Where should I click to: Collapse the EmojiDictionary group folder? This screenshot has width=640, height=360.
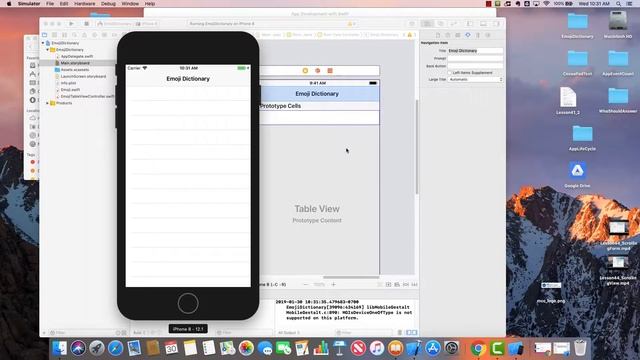48,49
